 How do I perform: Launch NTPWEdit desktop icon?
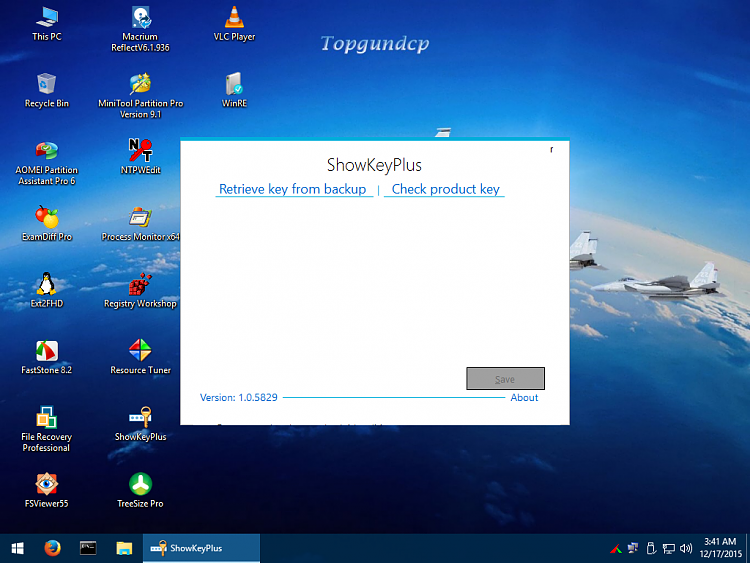click(x=140, y=156)
